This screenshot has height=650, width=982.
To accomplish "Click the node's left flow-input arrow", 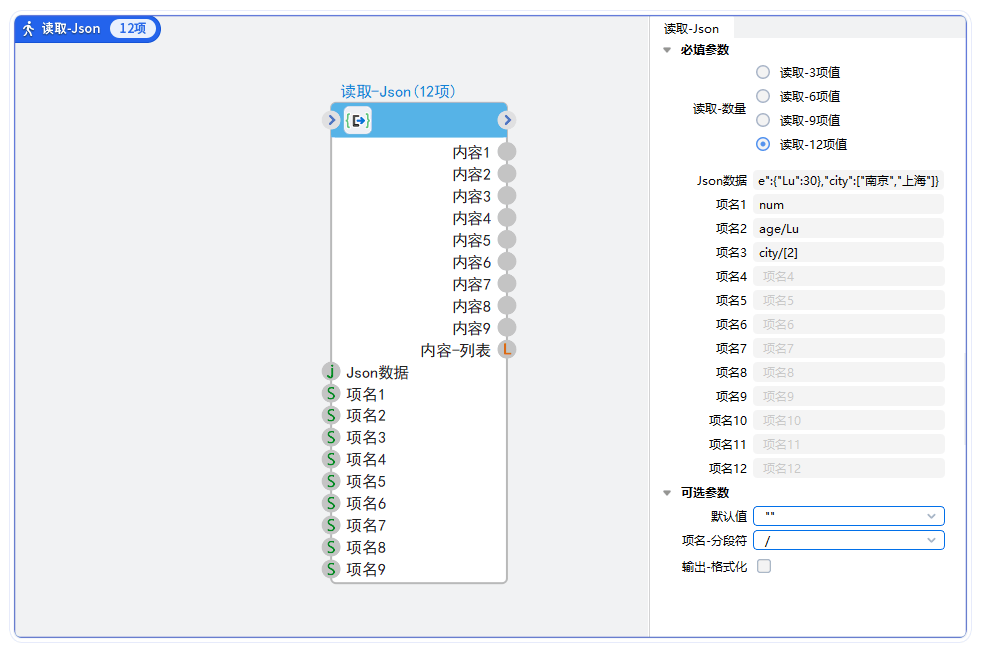I will [x=331, y=120].
